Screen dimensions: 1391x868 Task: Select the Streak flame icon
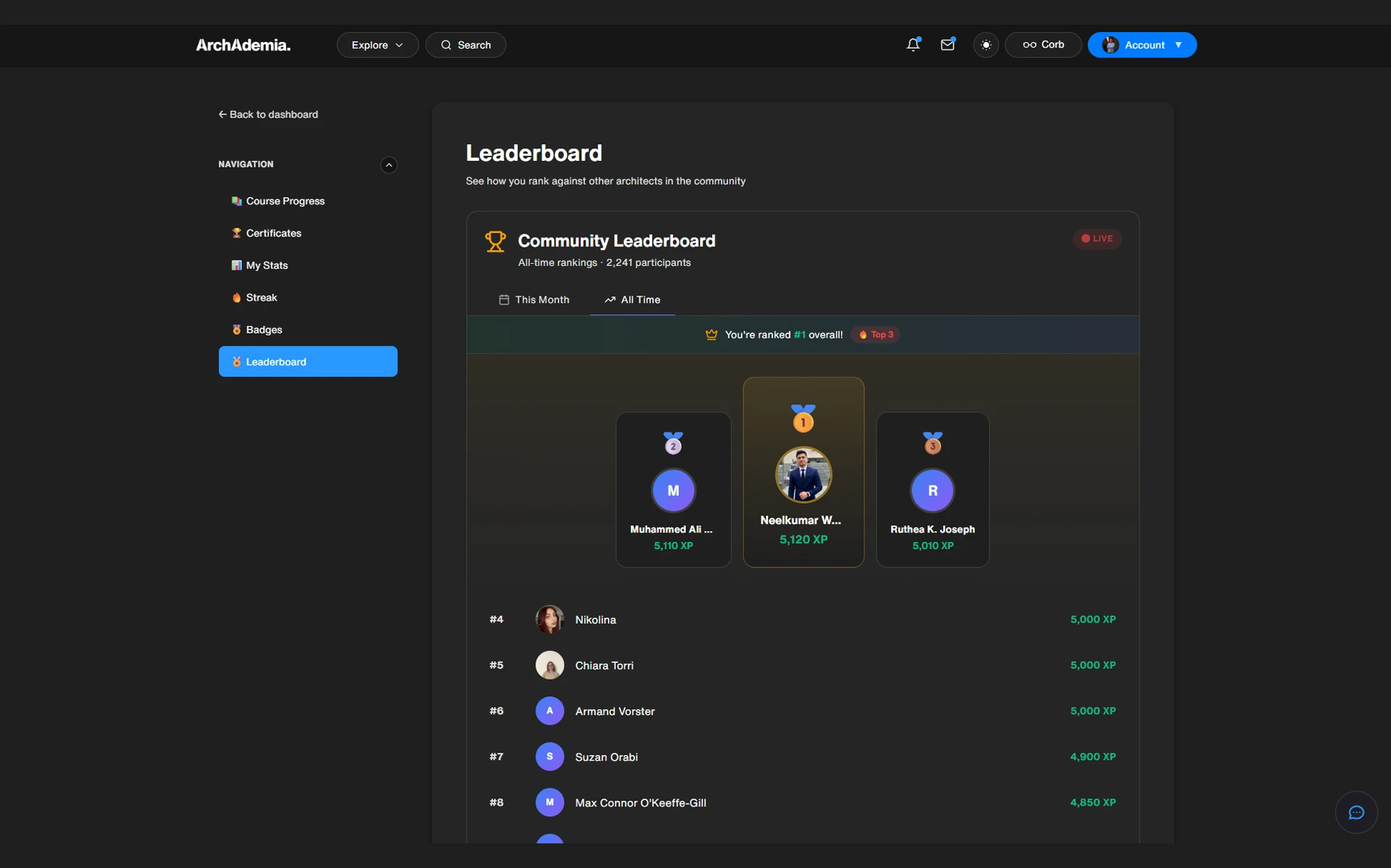click(237, 297)
